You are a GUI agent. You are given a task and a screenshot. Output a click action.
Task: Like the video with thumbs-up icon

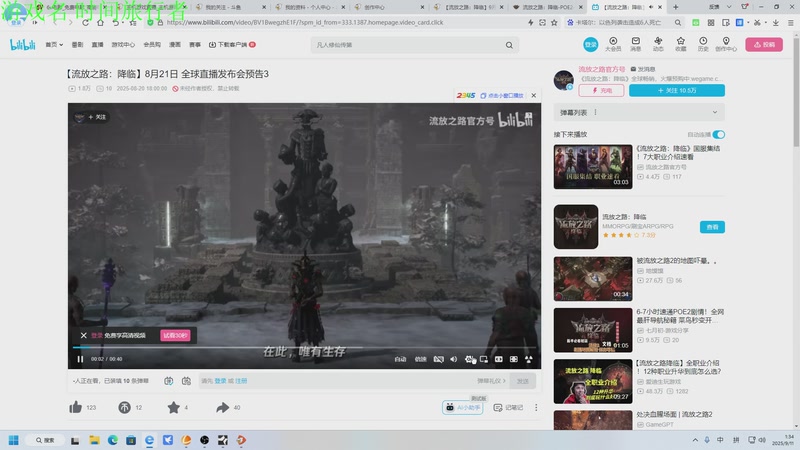pos(76,407)
